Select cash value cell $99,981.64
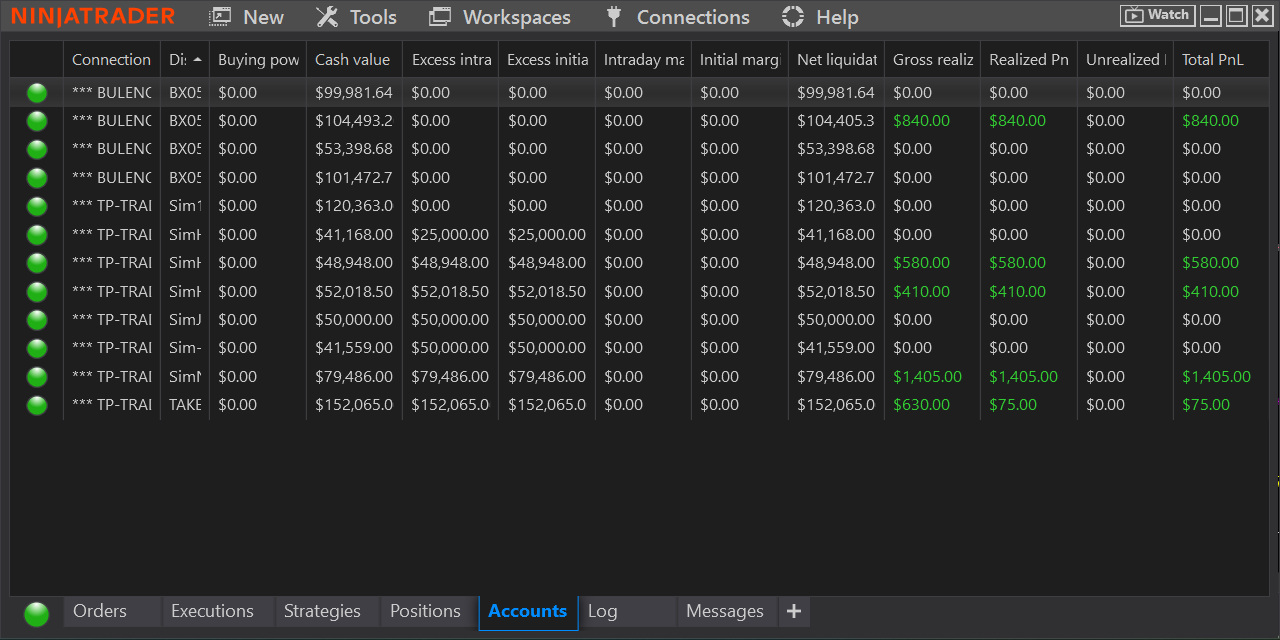1280x640 pixels. [x=354, y=93]
